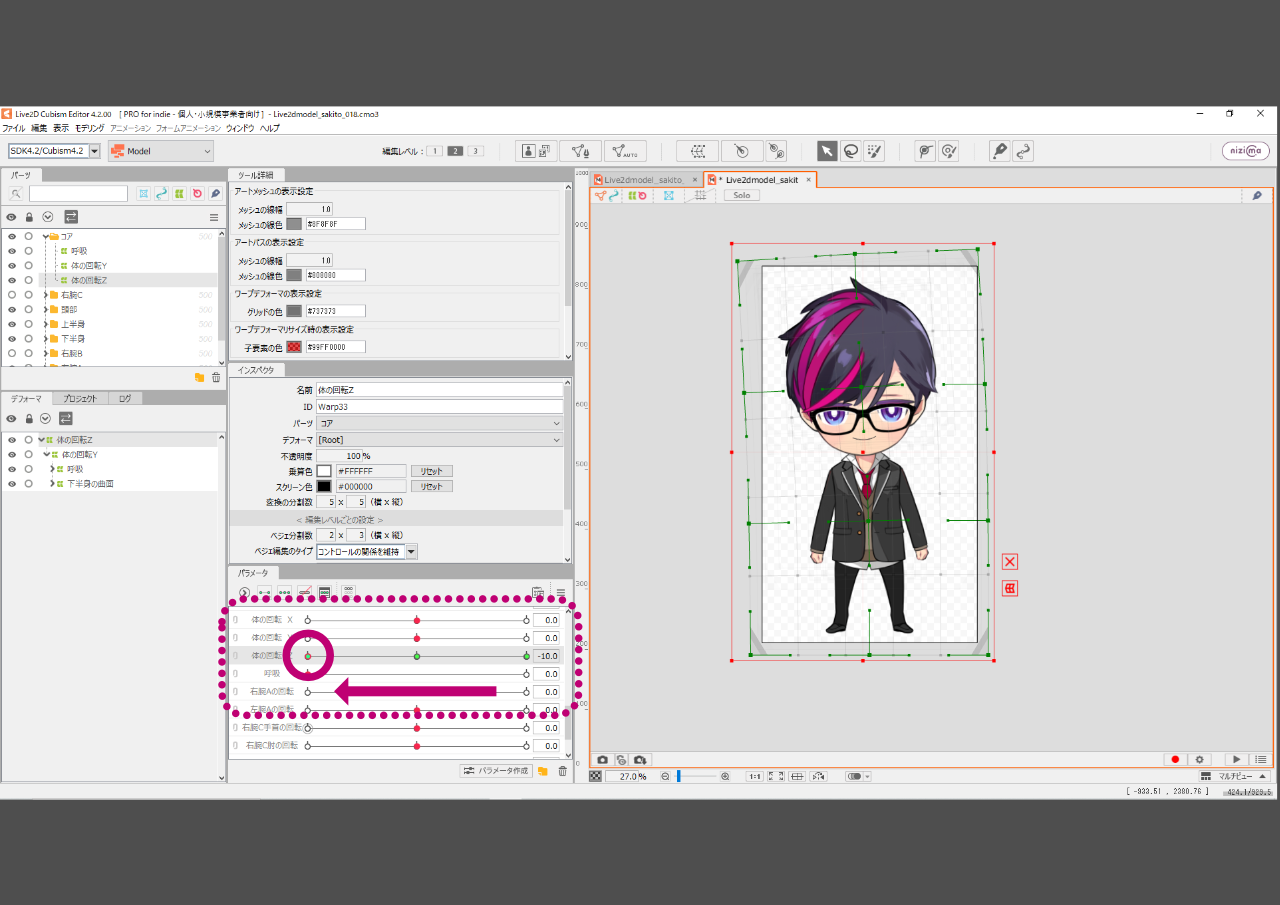This screenshot has height=905, width=1280.
Task: Select the art path pen tool
Action: pos(999,151)
